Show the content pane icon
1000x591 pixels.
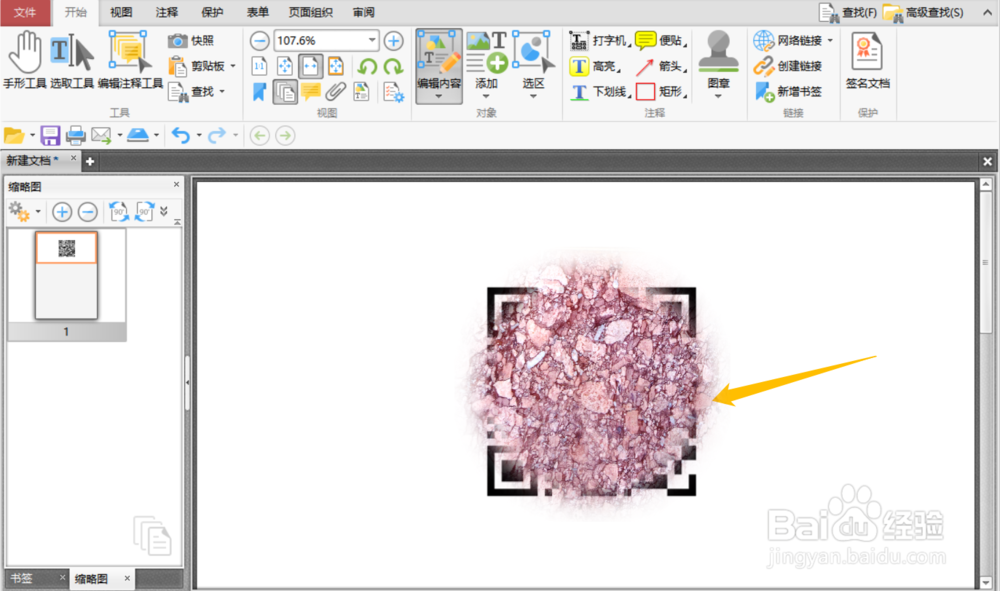pyautogui.click(x=361, y=92)
